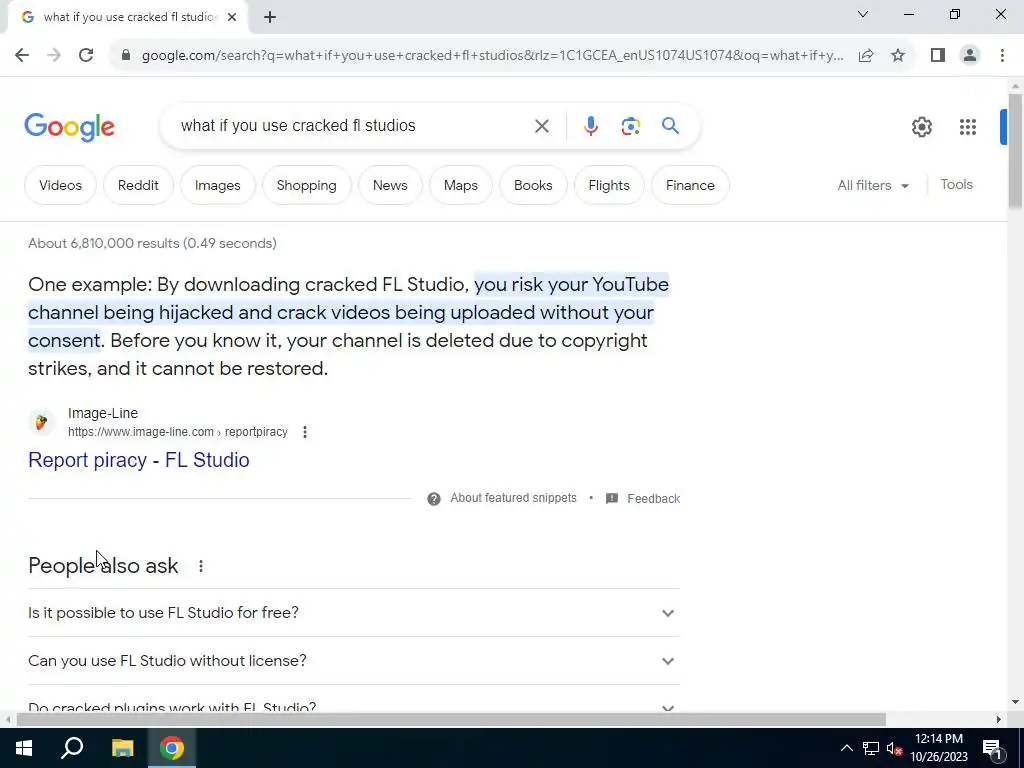This screenshot has width=1024, height=768.
Task: Share this page using the share icon
Action: [x=866, y=56]
